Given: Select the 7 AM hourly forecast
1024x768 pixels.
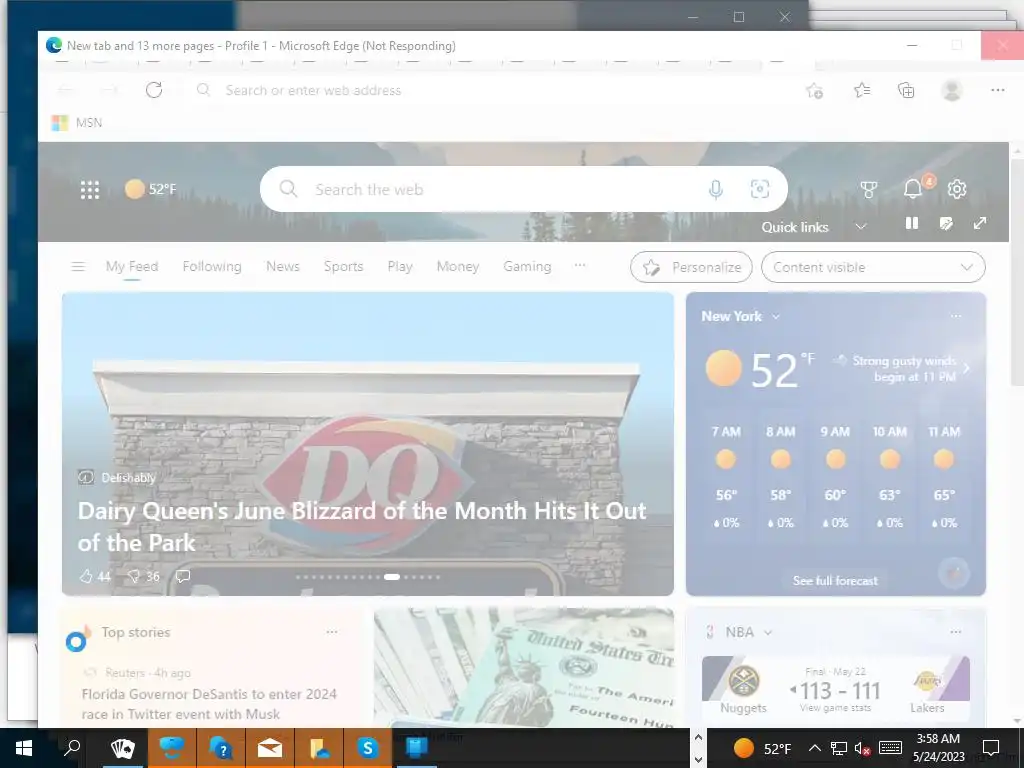Looking at the screenshot, I should click(x=726, y=477).
